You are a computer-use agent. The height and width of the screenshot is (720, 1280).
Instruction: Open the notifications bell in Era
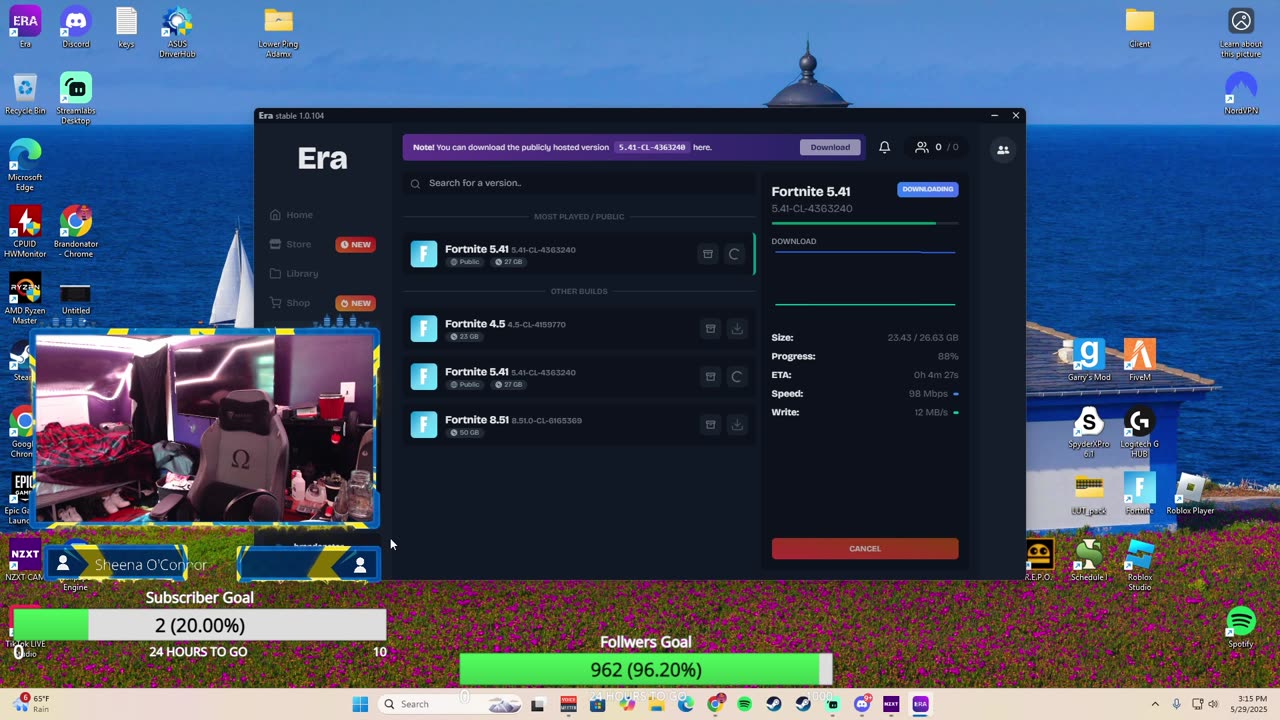[884, 147]
